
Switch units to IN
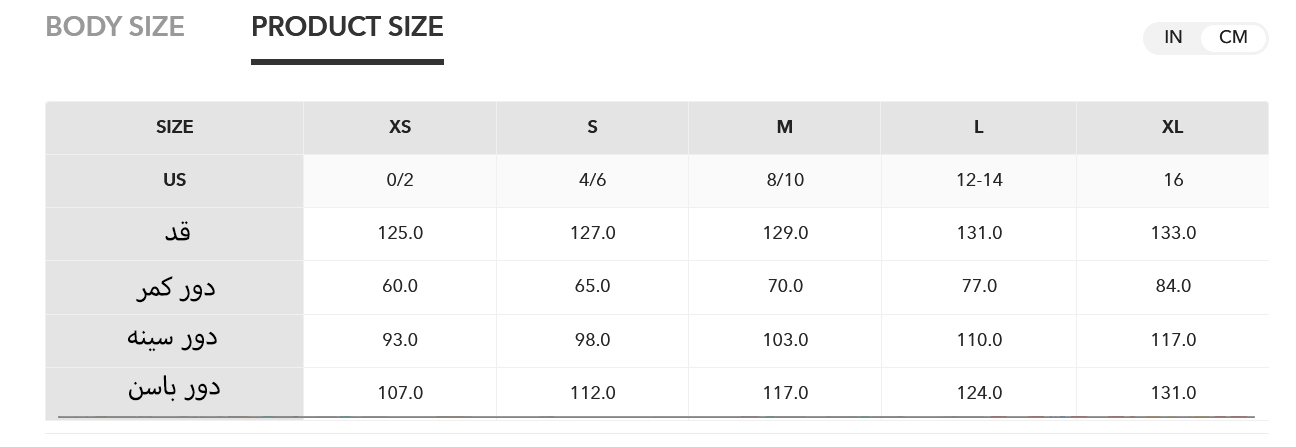pyautogui.click(x=1173, y=37)
